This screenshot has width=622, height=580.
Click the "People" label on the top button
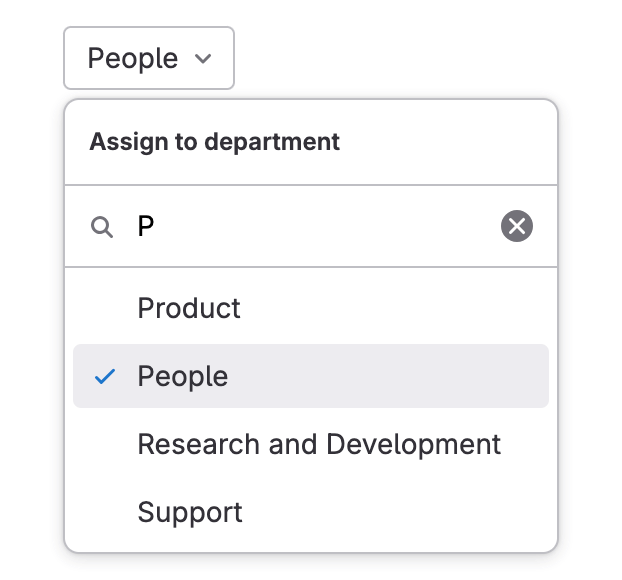pyautogui.click(x=133, y=59)
